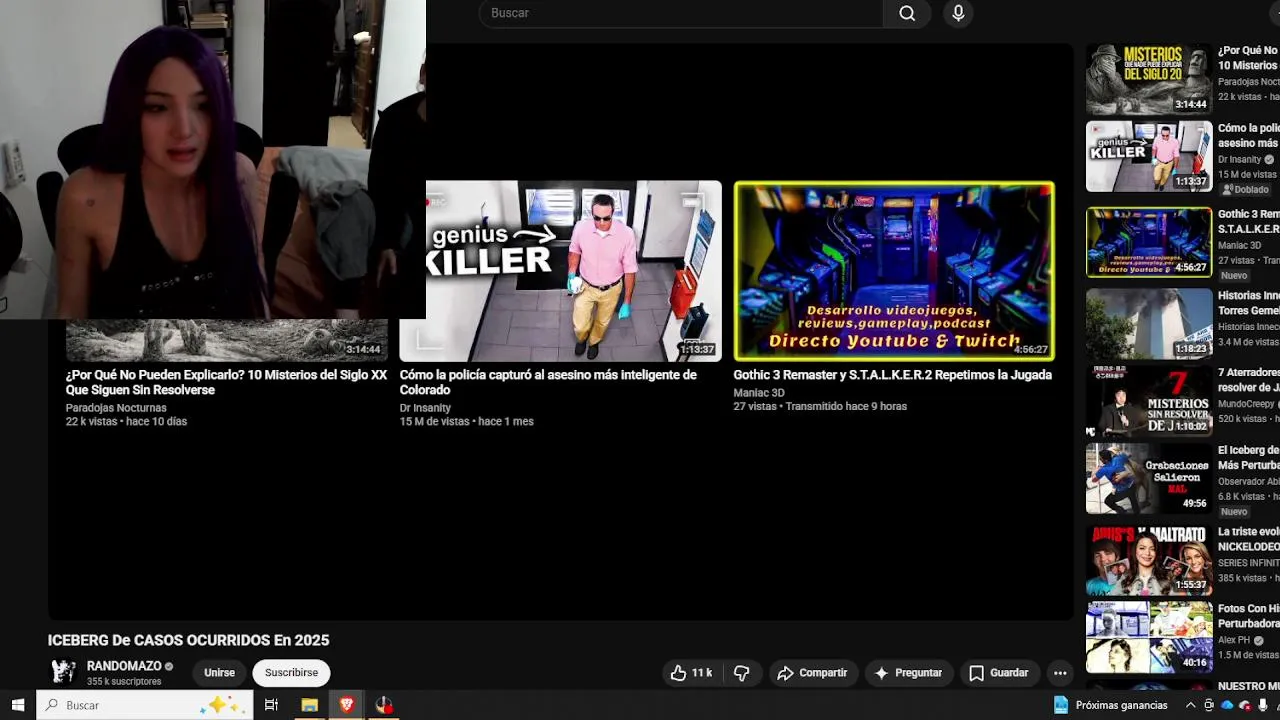The width and height of the screenshot is (1280, 720).
Task: Click the Windows taskbar Buscar search box
Action: click(x=144, y=705)
